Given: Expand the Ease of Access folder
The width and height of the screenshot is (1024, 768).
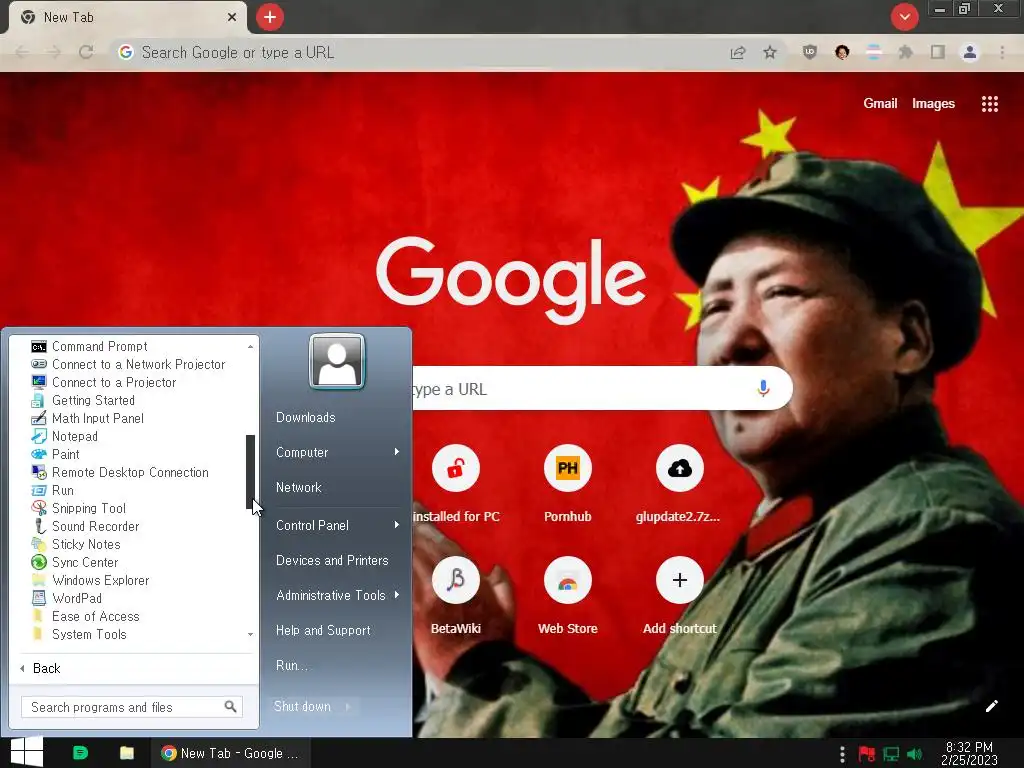Looking at the screenshot, I should click(x=85, y=616).
